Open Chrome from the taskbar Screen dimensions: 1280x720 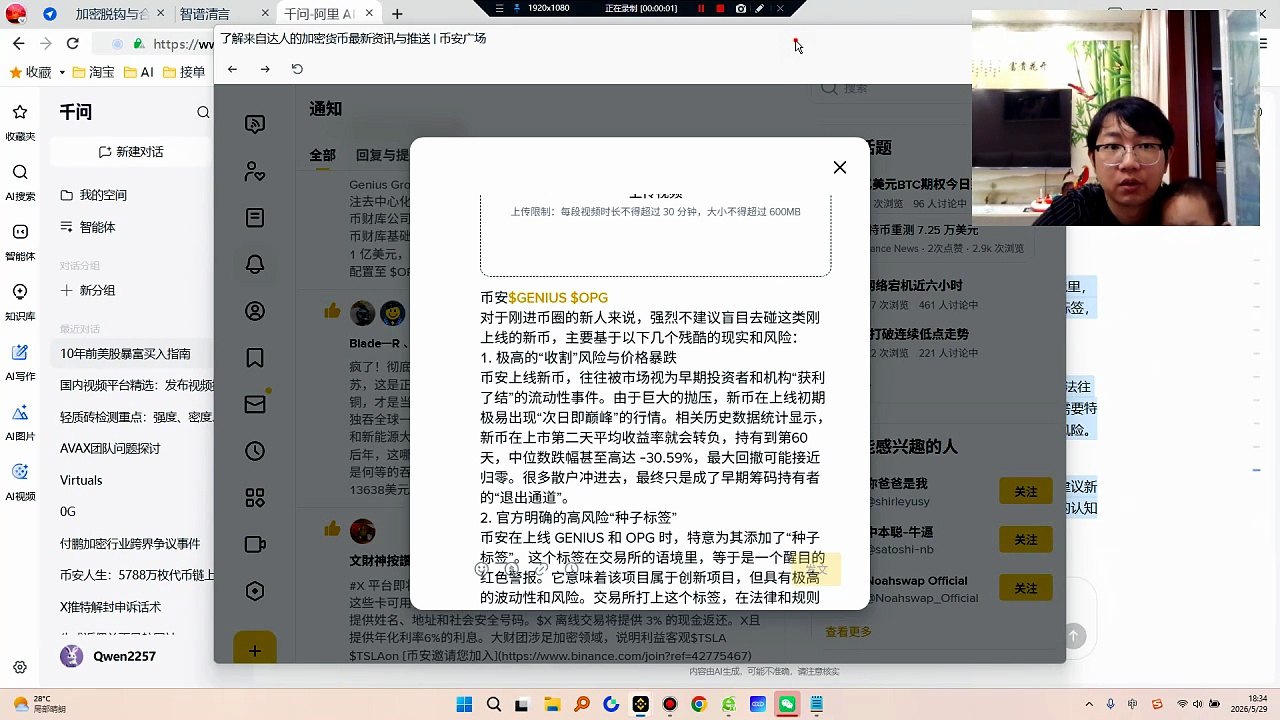pyautogui.click(x=698, y=704)
